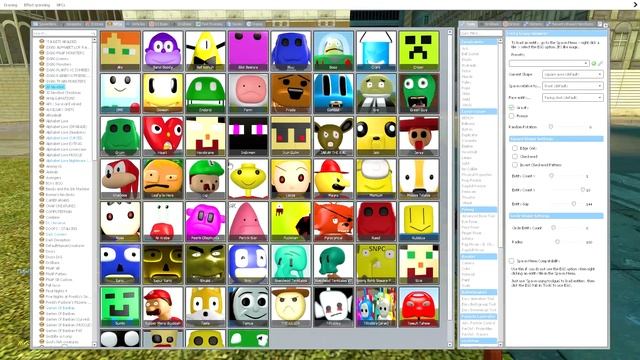Enable the Edge Only checkbox
Screen dimensions: 640x360
pyautogui.click(x=515, y=148)
